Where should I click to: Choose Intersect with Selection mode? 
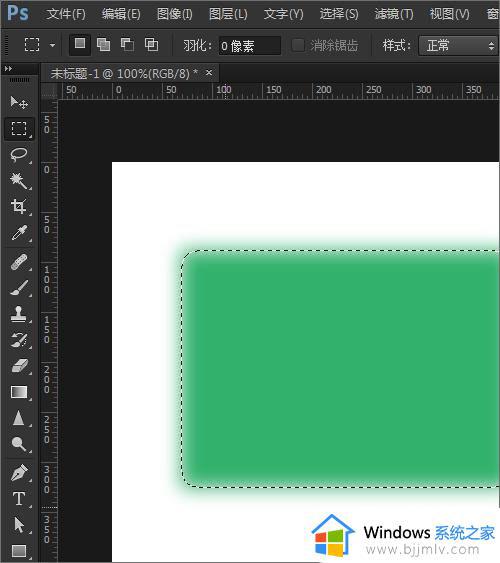[x=151, y=45]
